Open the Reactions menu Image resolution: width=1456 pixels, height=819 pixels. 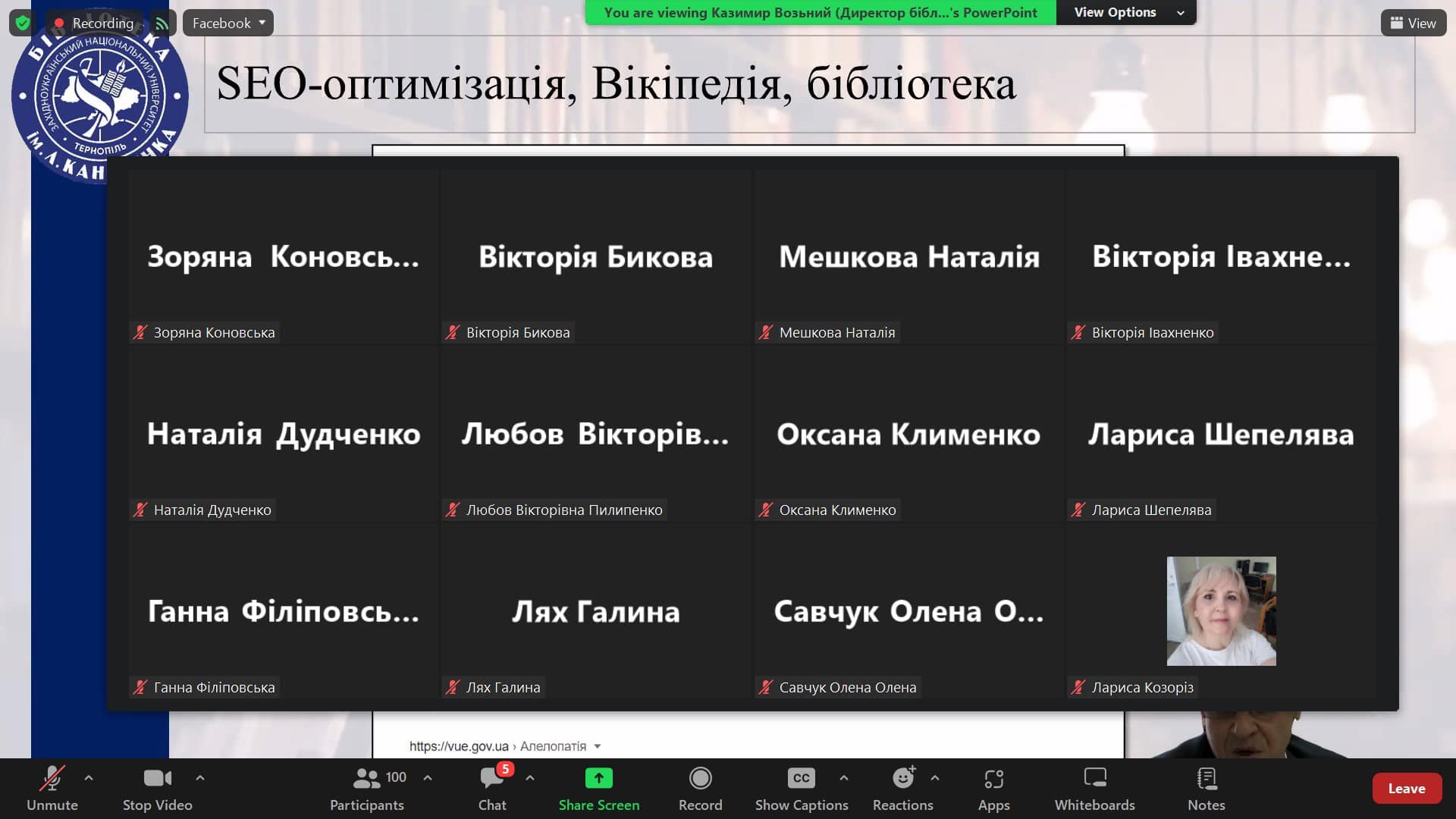[902, 789]
